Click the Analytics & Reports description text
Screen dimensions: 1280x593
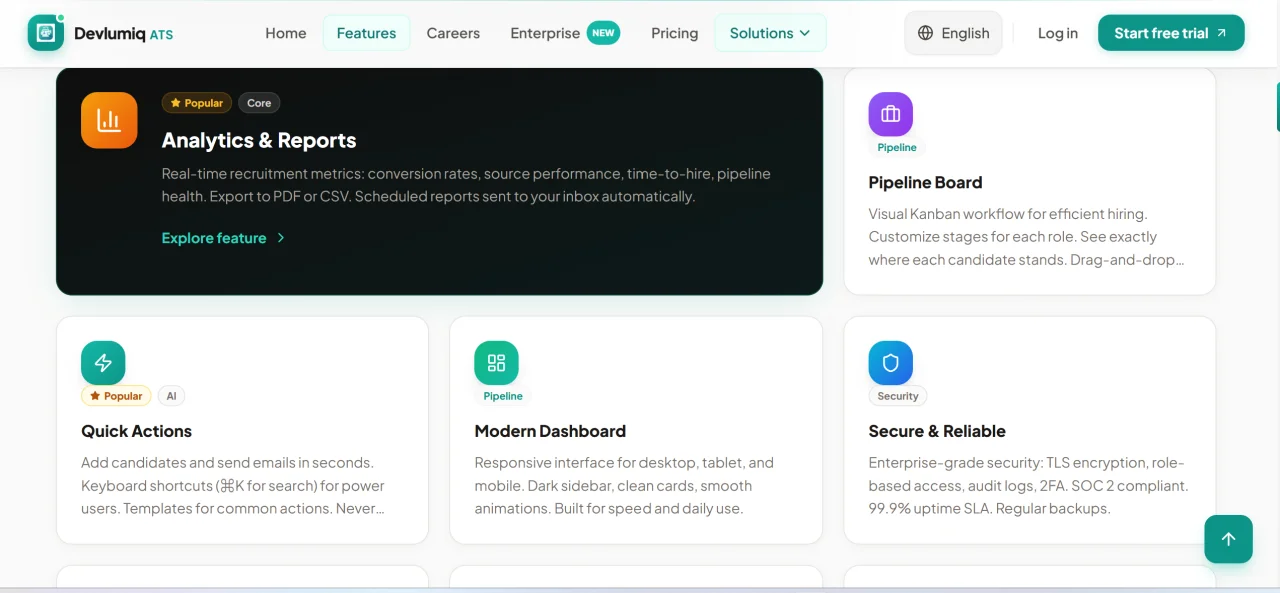coord(466,185)
